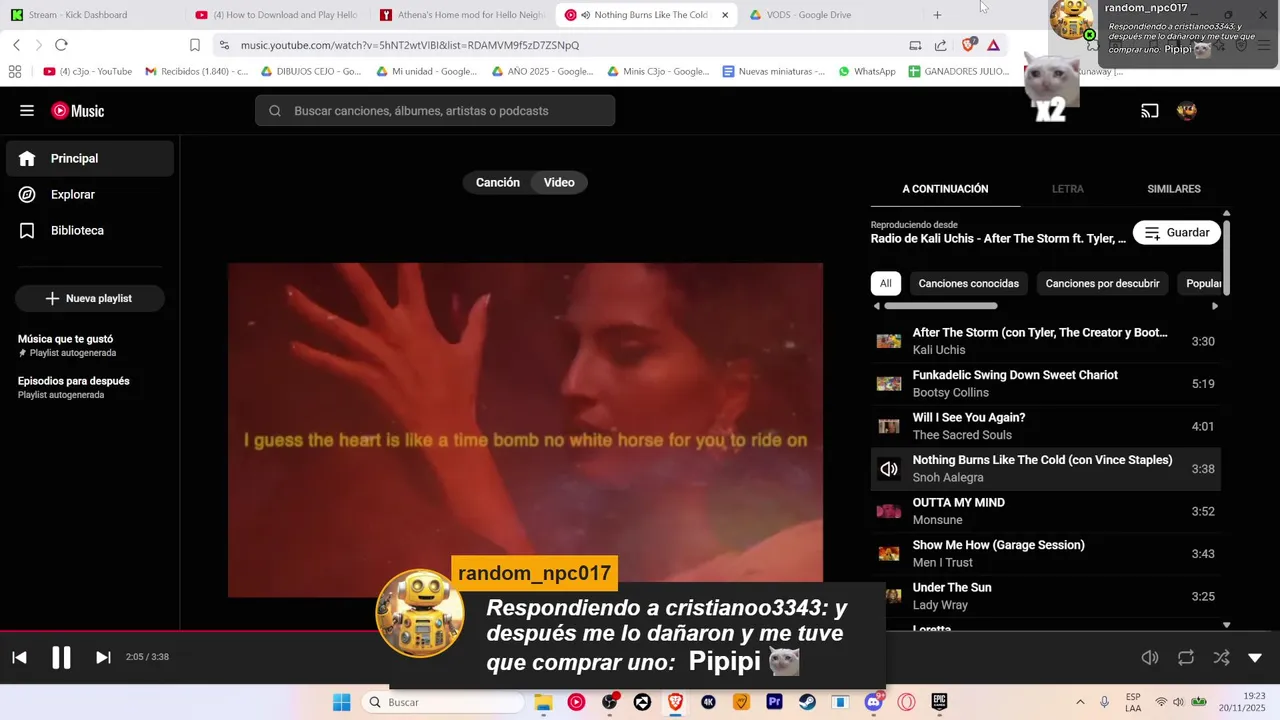Viewport: 1280px width, 720px height.
Task: Open the DIBUJOS CEJO bookmark folder
Action: [311, 72]
